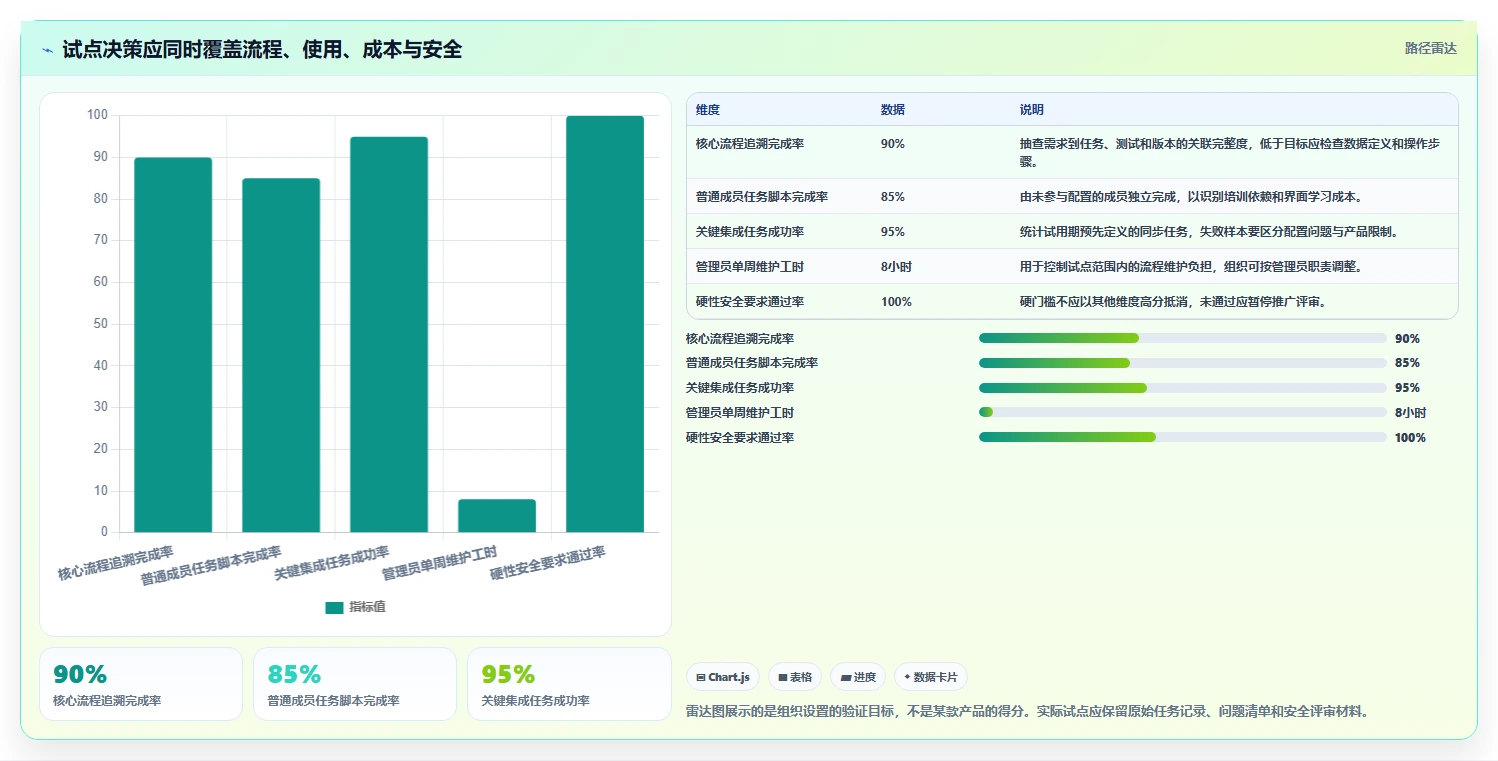Click the page title 试点决策应同时覆盖流程

pos(262,49)
